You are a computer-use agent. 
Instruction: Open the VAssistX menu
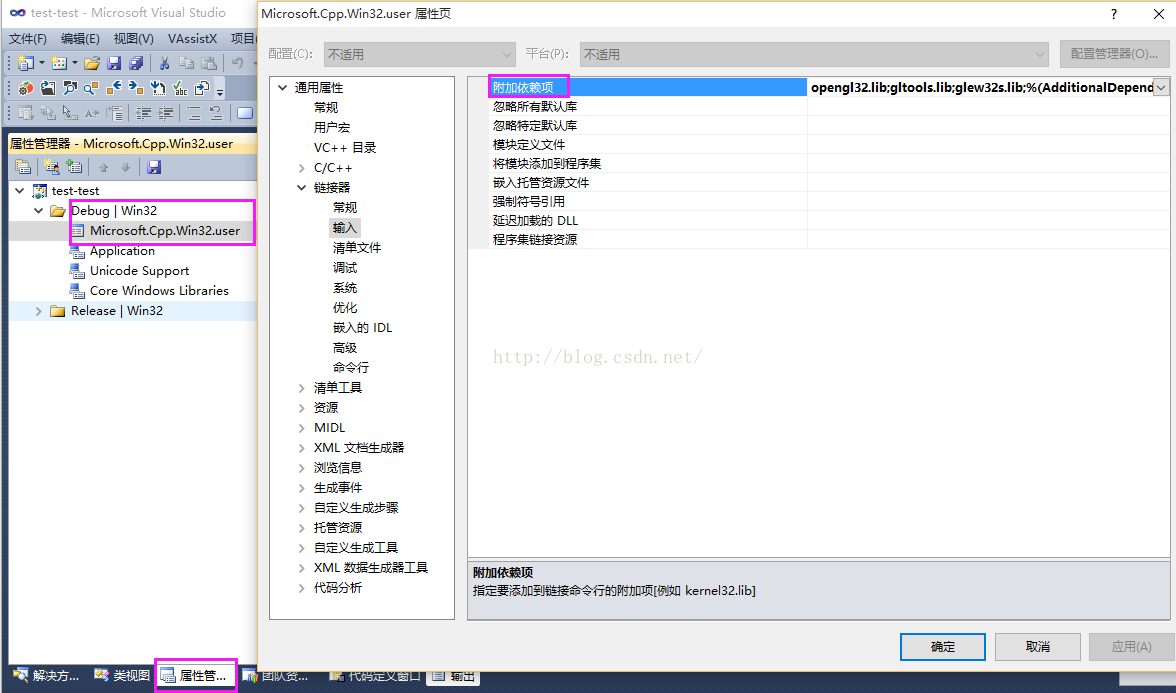(x=192, y=38)
